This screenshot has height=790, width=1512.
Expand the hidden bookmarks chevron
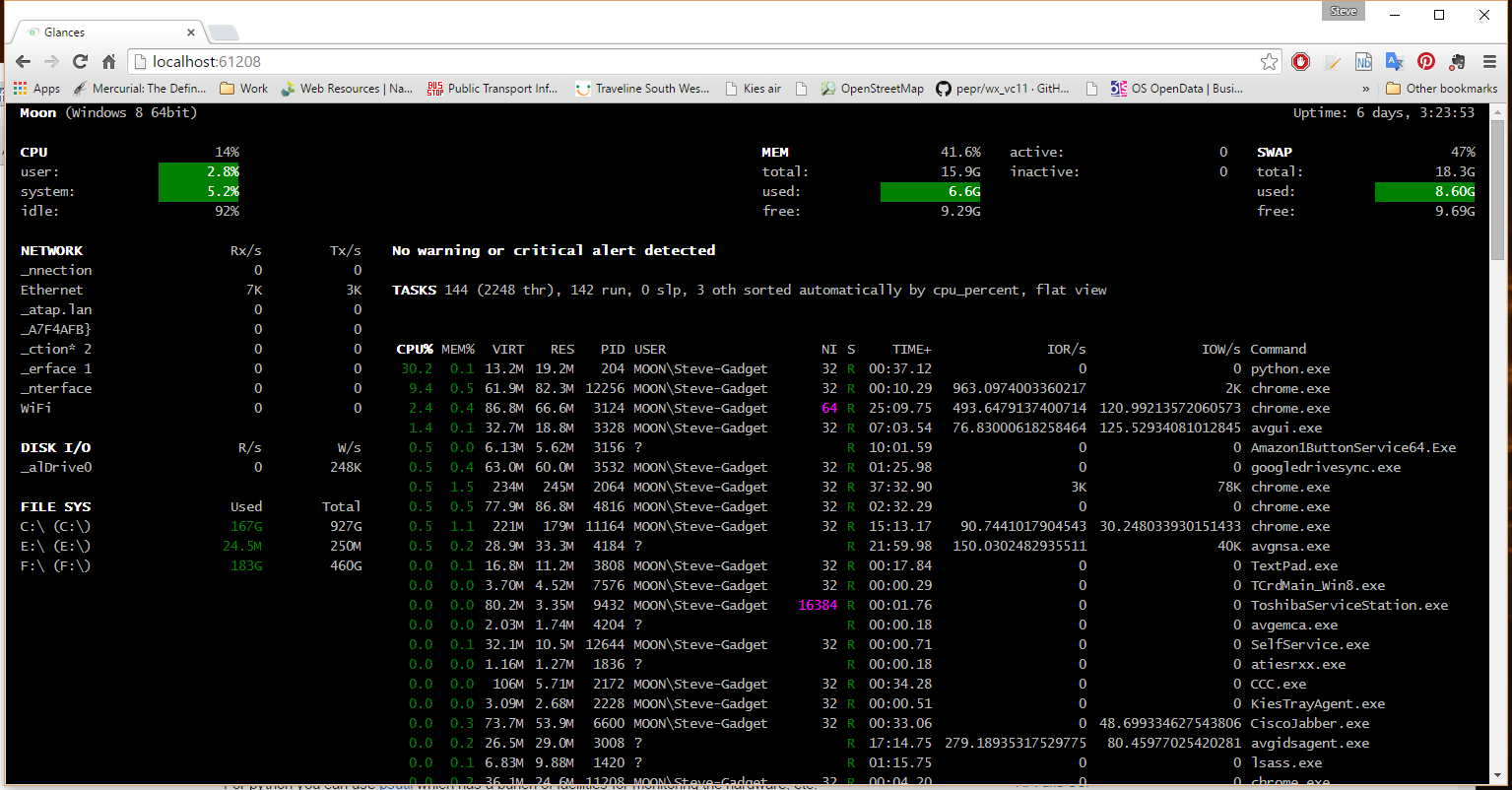[x=1365, y=89]
